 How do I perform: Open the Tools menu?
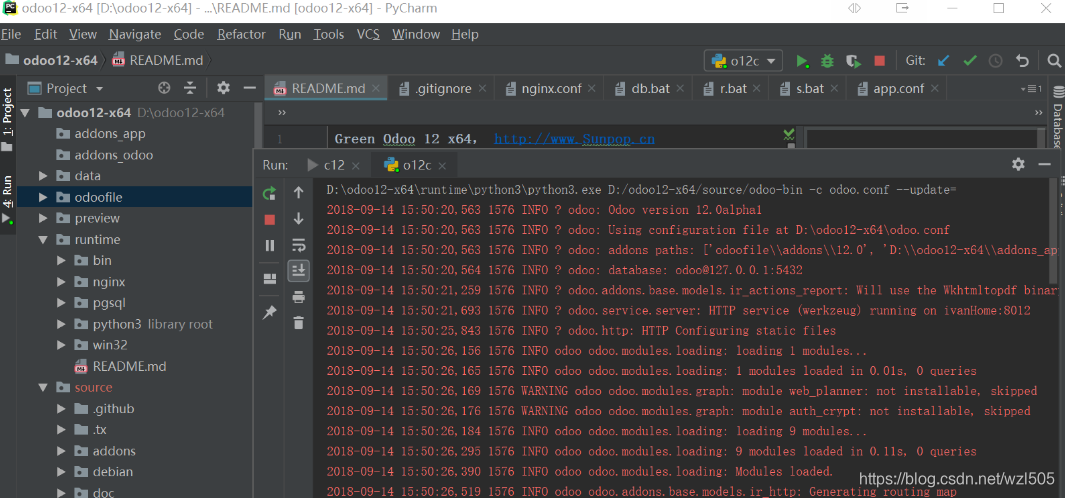[329, 34]
